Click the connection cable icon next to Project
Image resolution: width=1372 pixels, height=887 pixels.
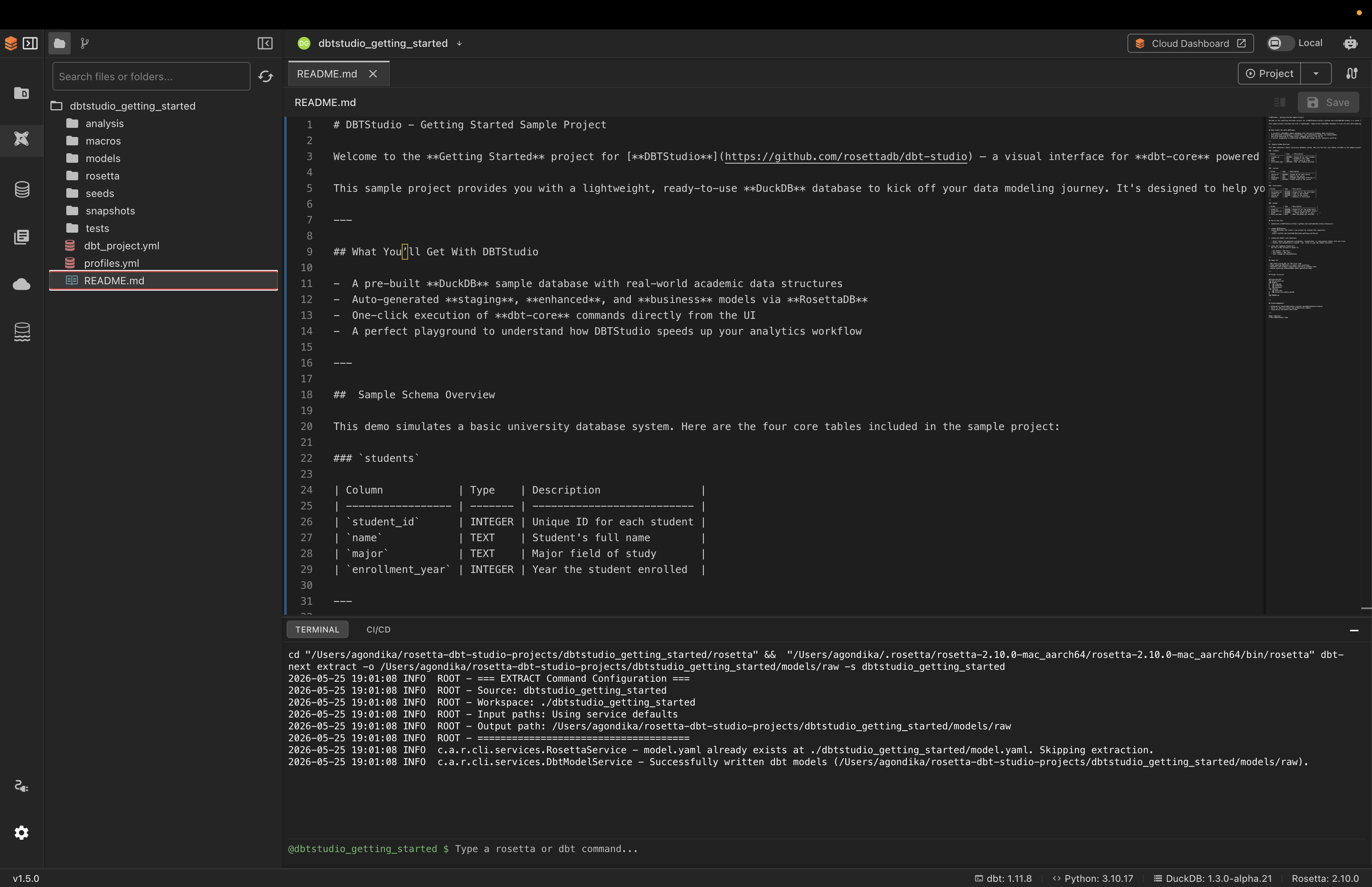1352,74
